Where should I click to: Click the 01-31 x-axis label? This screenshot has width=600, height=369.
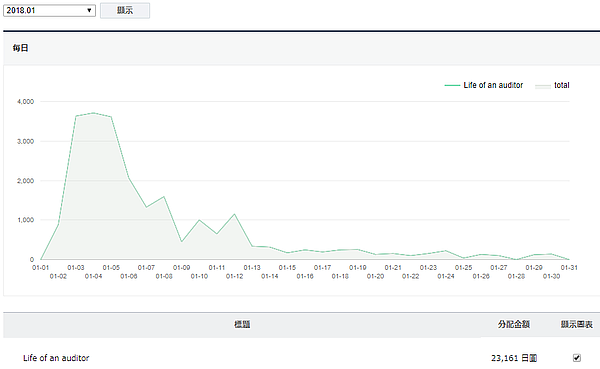[x=569, y=268]
